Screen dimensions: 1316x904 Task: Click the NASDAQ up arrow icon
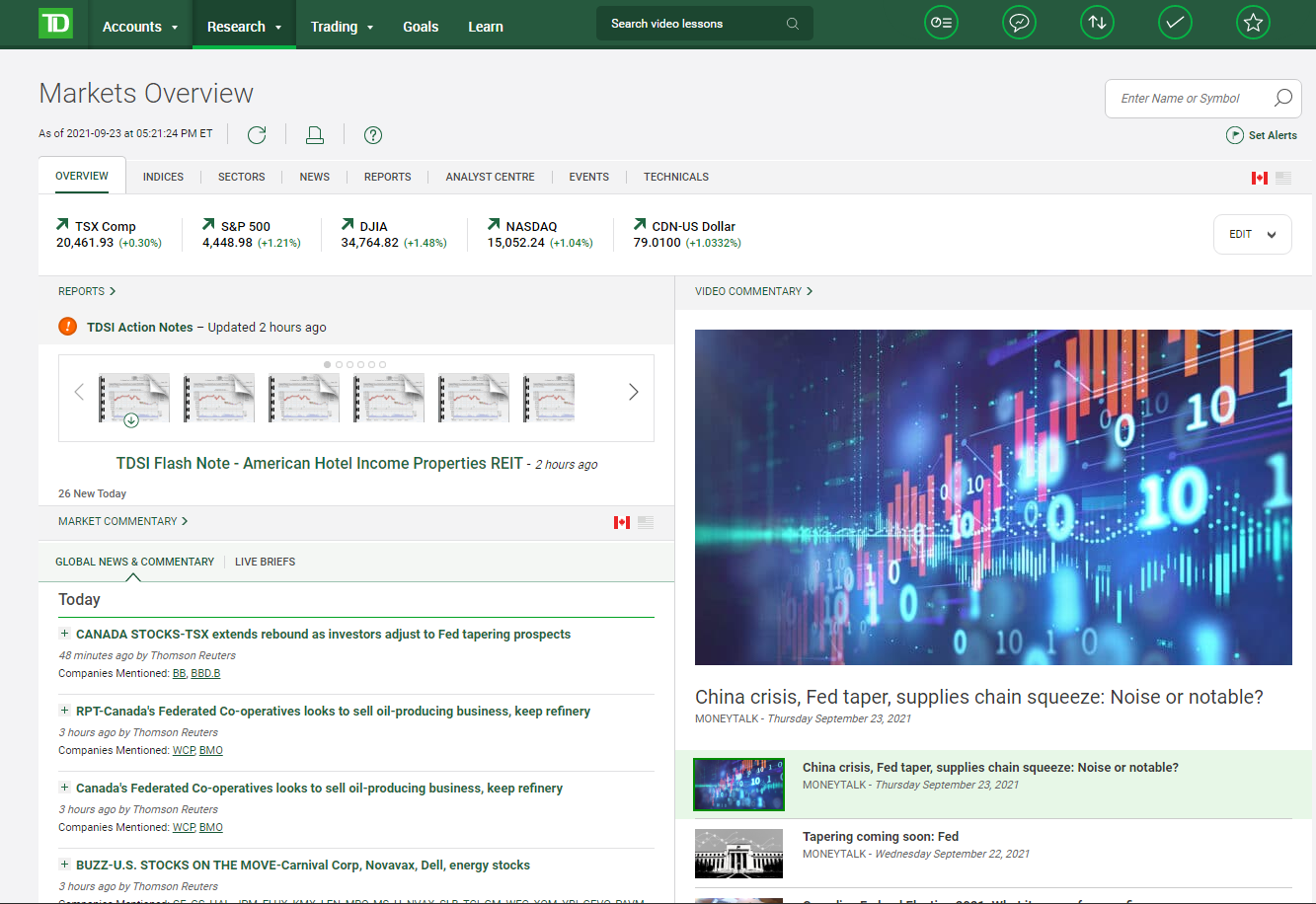pyautogui.click(x=494, y=224)
